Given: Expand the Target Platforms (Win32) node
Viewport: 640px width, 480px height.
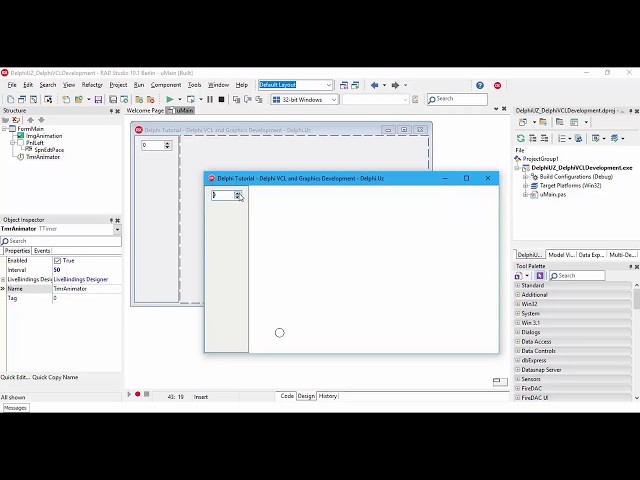Looking at the screenshot, I should coord(526,186).
